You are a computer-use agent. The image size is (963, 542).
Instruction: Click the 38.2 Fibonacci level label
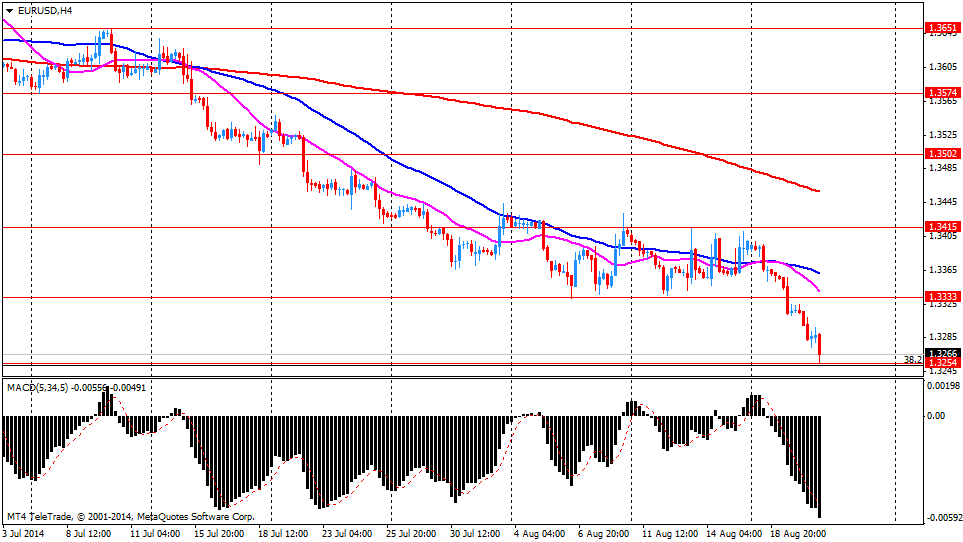pyautogui.click(x=913, y=359)
